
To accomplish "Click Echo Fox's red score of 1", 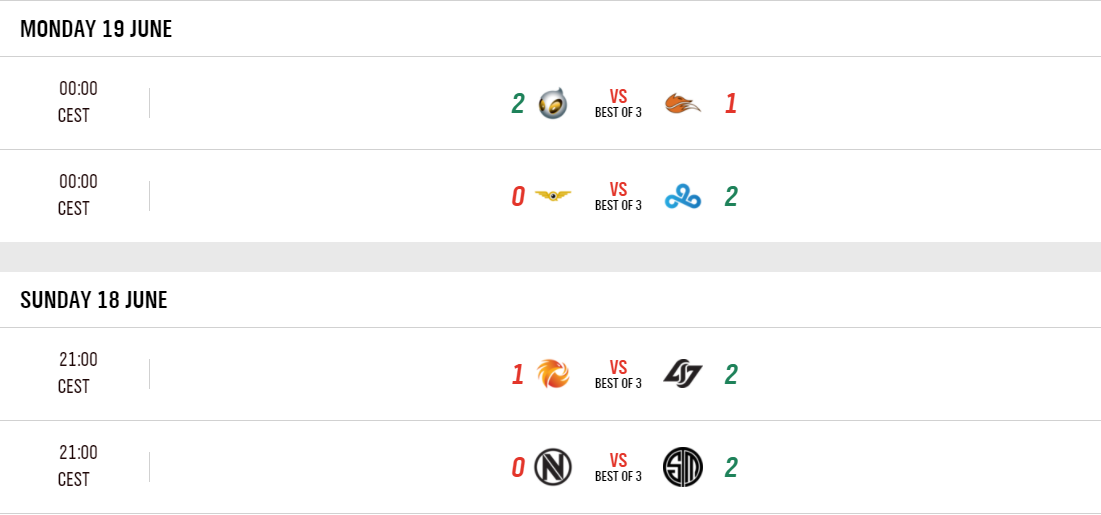I will [x=730, y=103].
